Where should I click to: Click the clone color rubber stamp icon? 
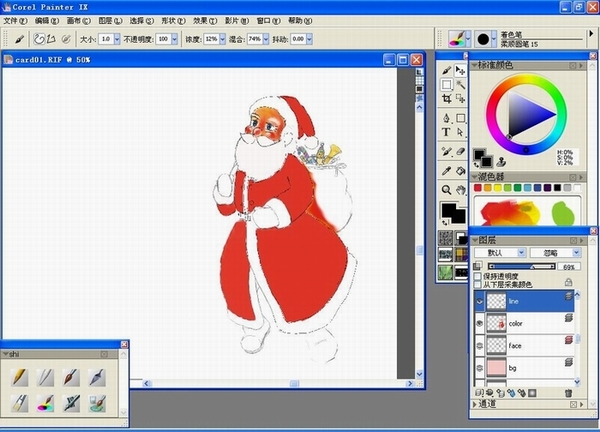pyautogui.click(x=501, y=162)
